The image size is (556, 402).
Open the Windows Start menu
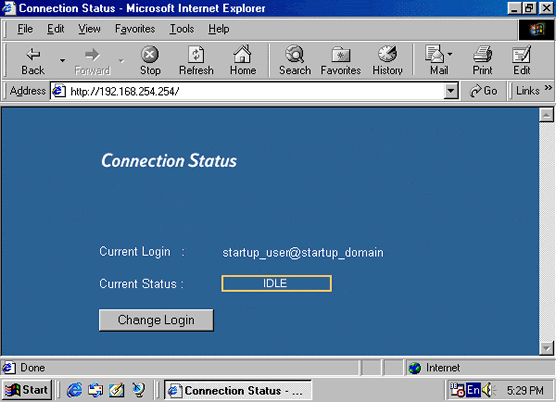(x=27, y=390)
